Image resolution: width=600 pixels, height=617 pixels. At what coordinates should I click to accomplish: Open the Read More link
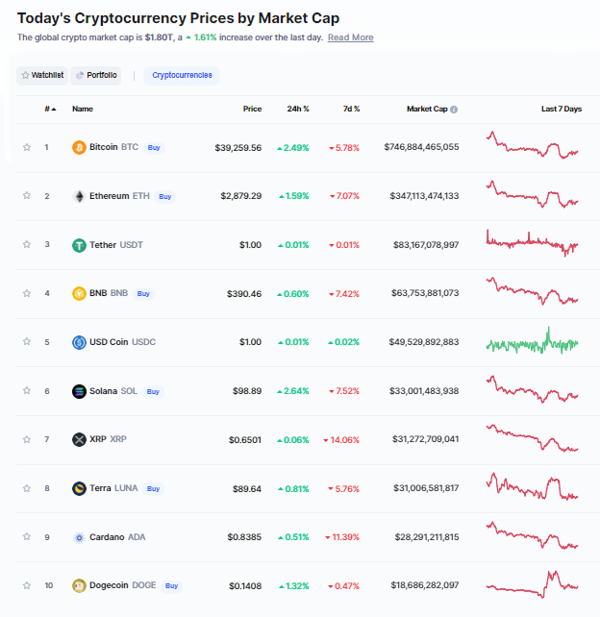pos(351,37)
